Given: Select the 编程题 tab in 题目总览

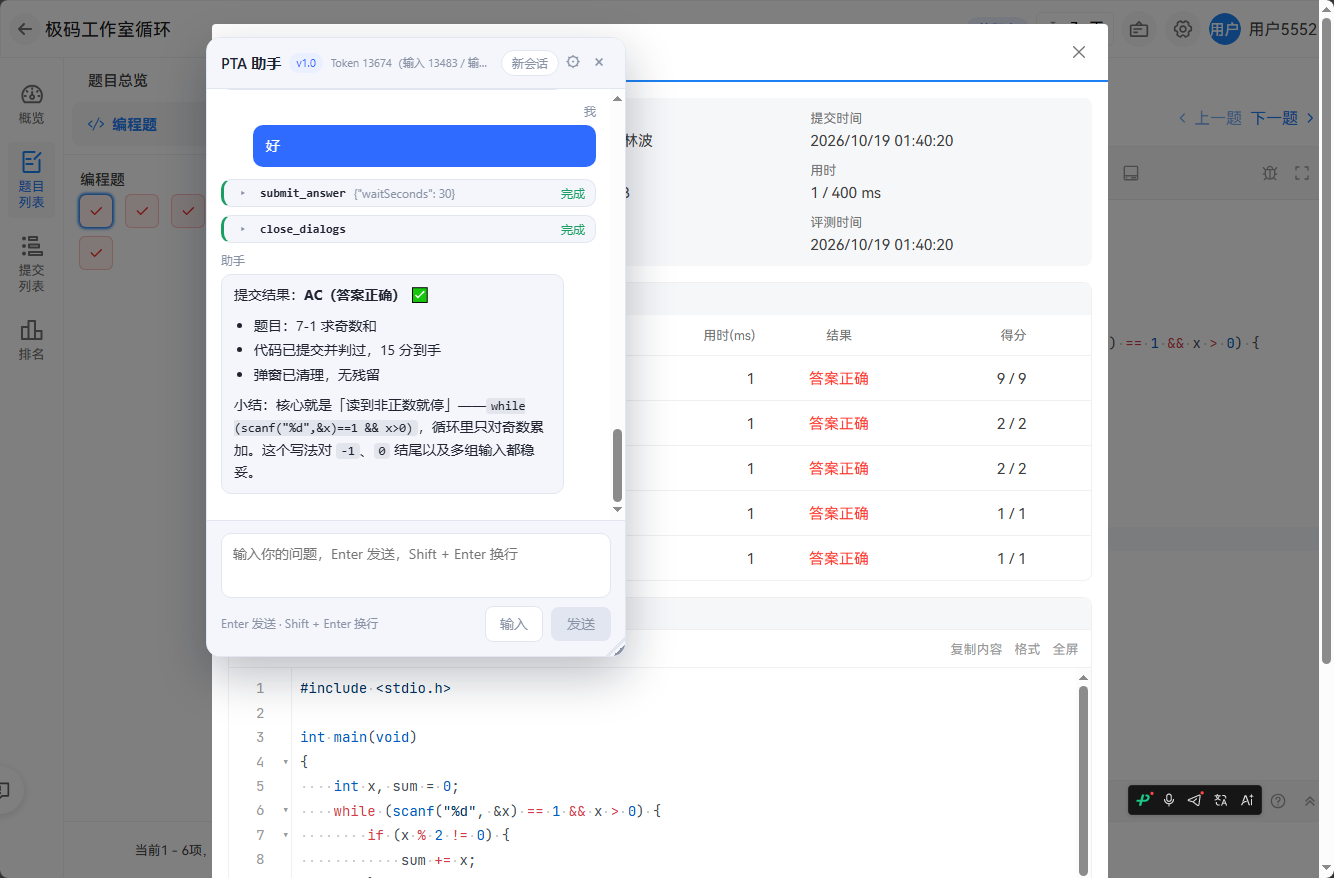Looking at the screenshot, I should coord(135,125).
